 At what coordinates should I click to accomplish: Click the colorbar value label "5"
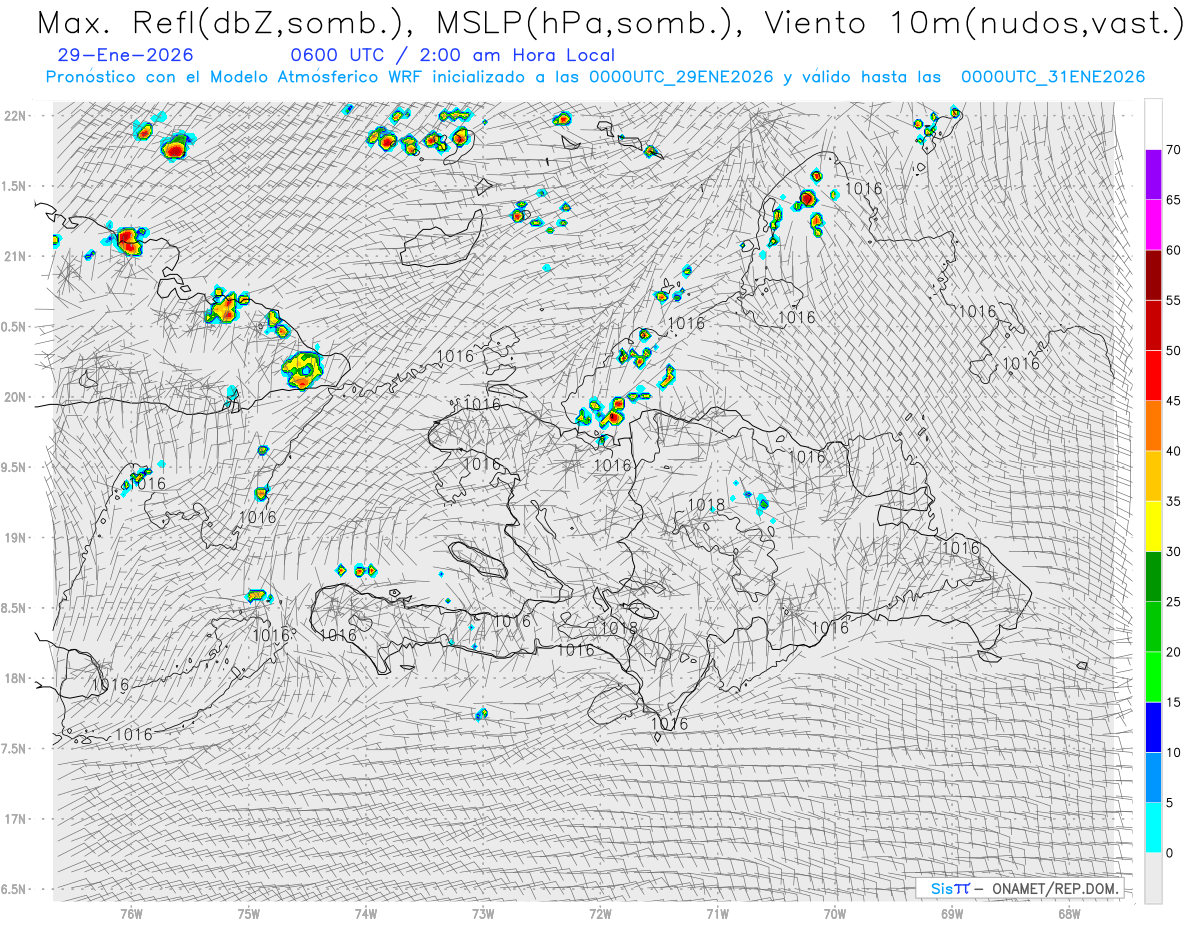[x=1170, y=802]
